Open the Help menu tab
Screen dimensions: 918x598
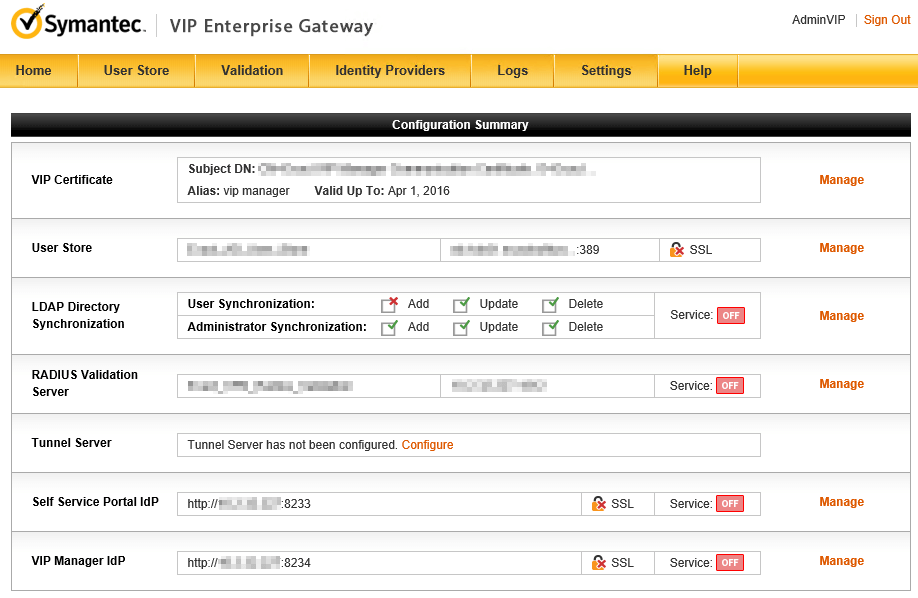pos(698,71)
